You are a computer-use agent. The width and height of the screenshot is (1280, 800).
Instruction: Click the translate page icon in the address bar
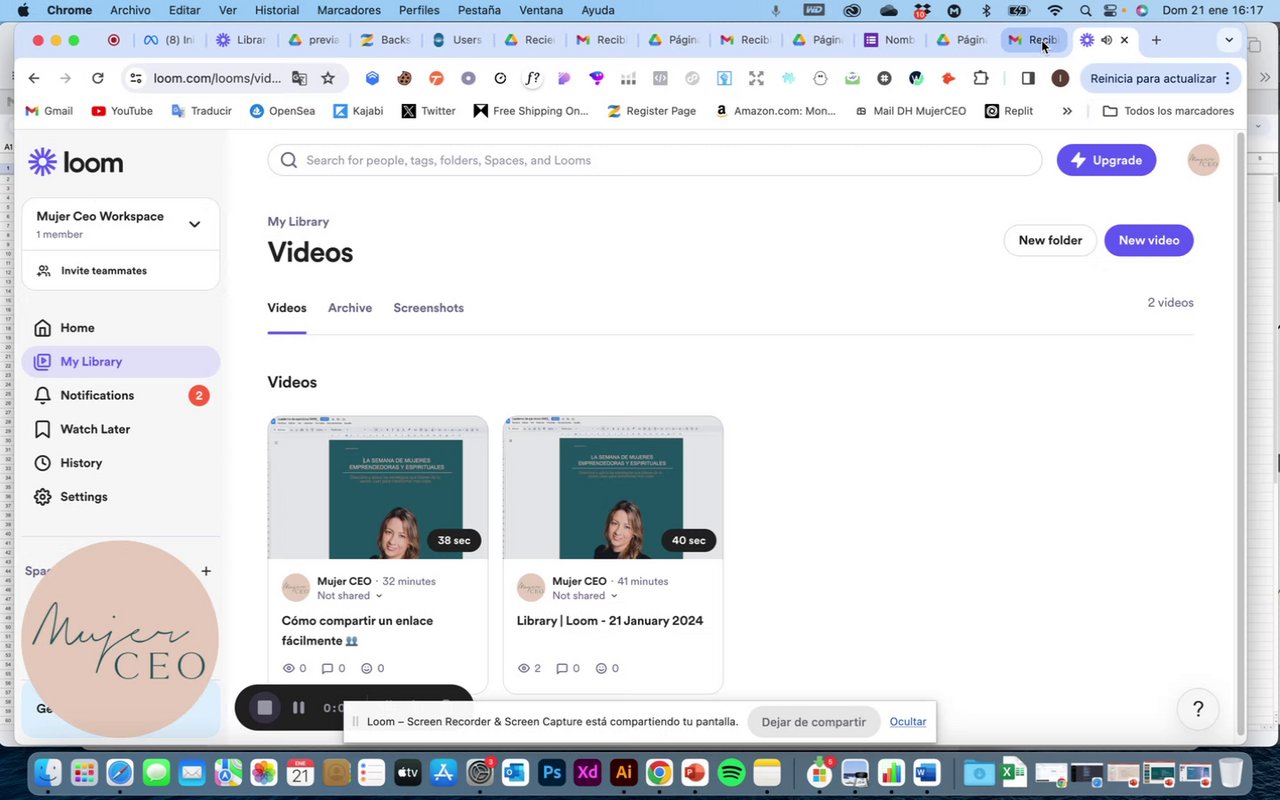click(x=299, y=78)
